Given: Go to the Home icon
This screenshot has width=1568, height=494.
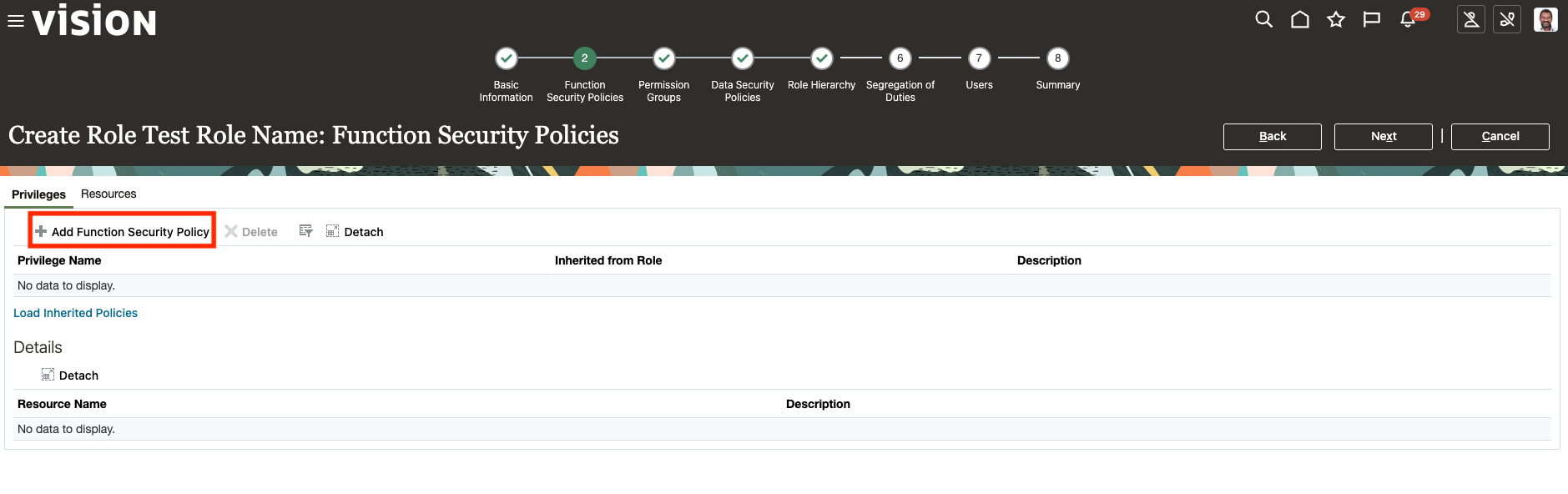Looking at the screenshot, I should 1299,19.
